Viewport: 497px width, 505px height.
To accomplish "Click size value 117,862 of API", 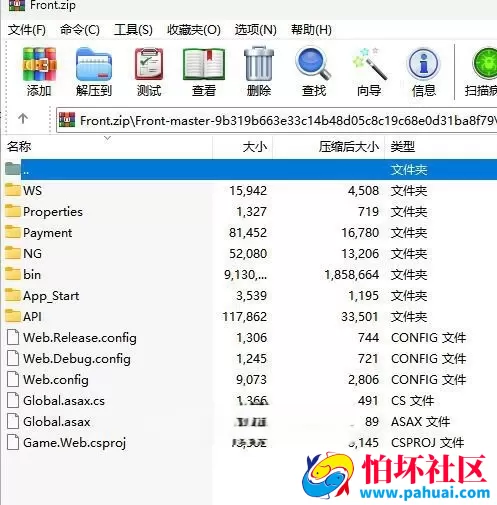I will pyautogui.click(x=245, y=317).
